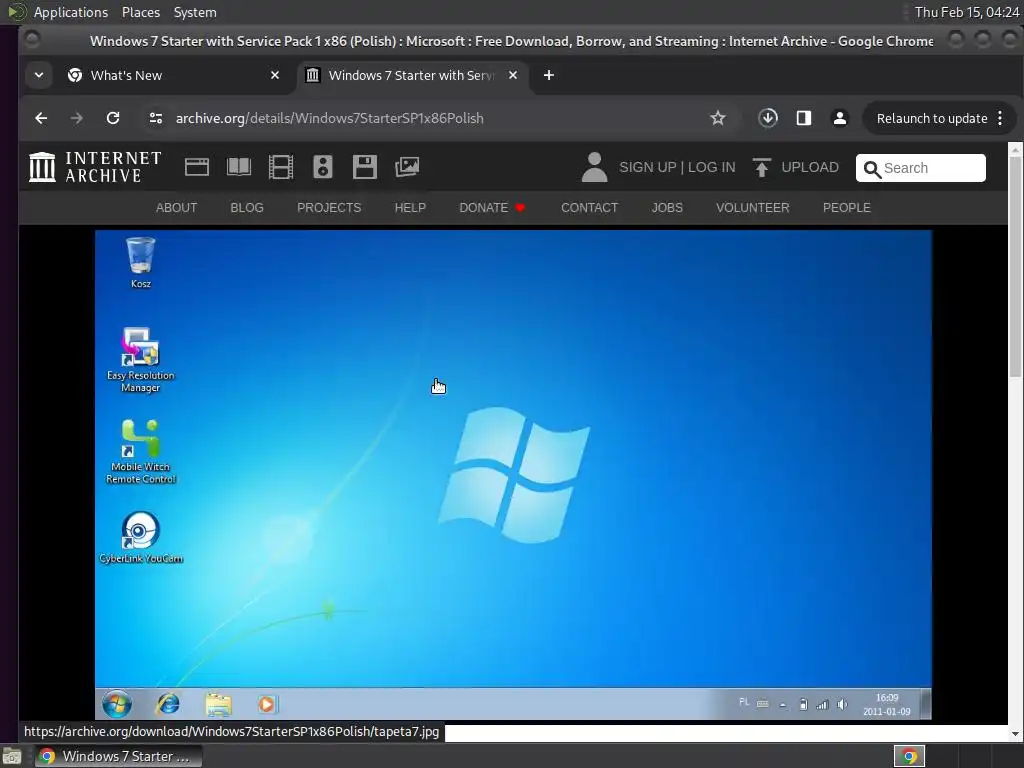Close the What's New tab
The height and width of the screenshot is (768, 1024).
[275, 75]
